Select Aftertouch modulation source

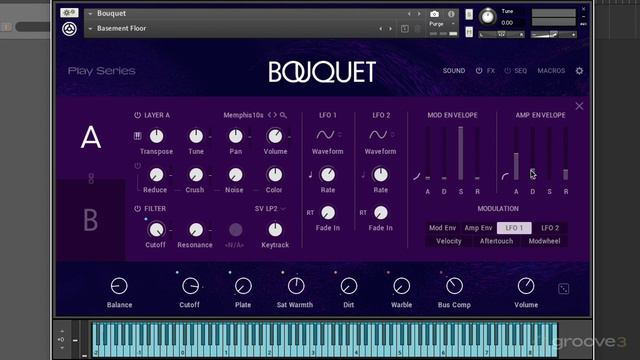(496, 241)
